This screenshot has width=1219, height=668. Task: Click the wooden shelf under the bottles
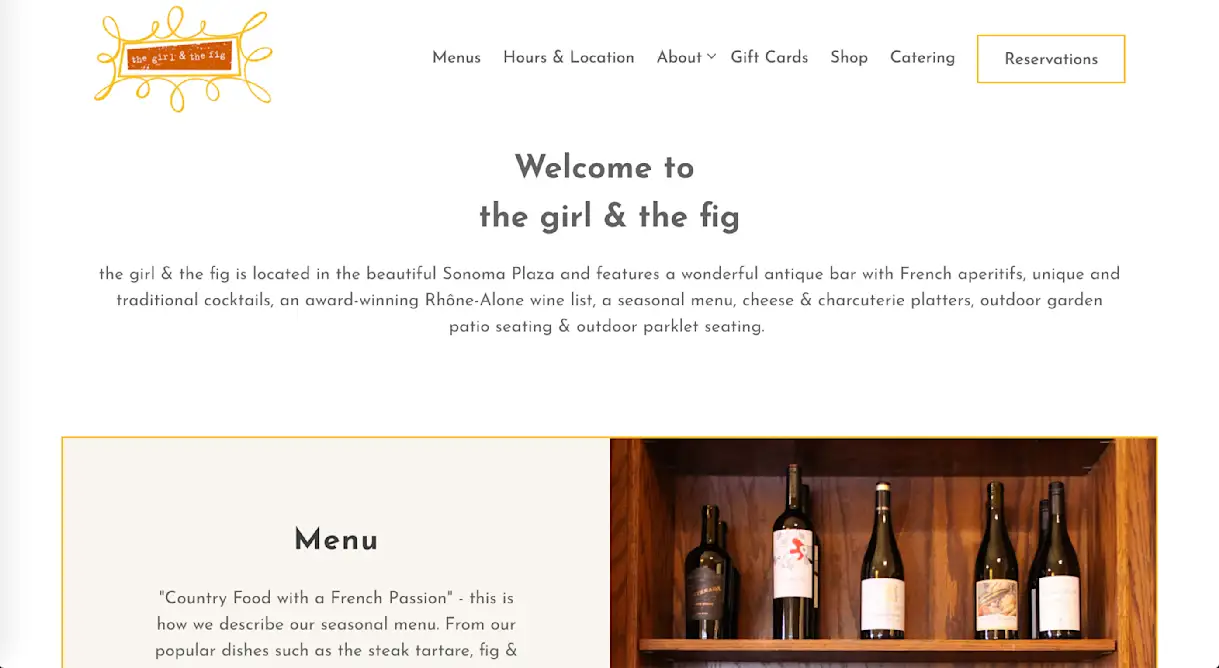coord(877,647)
